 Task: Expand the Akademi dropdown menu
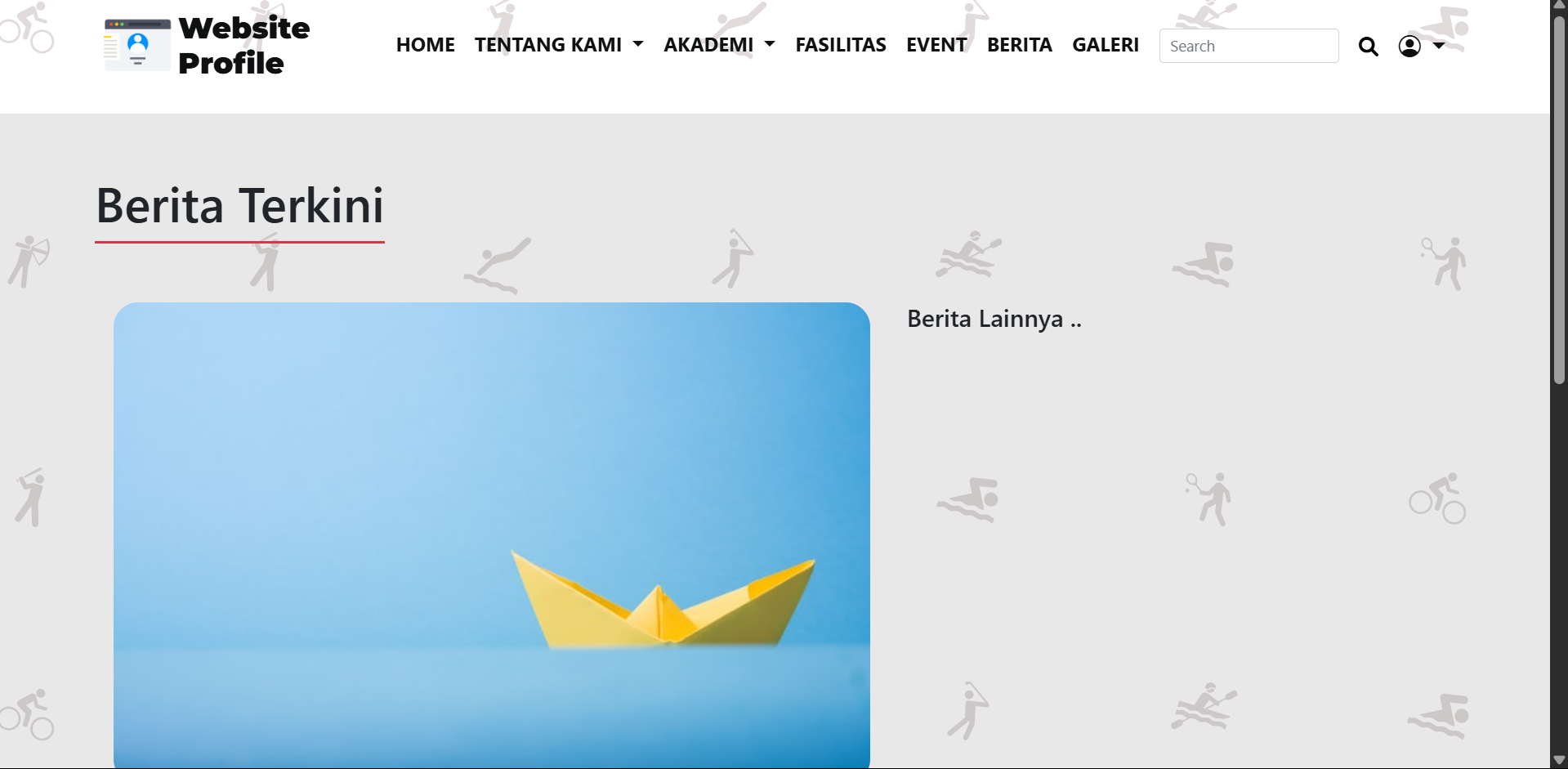tap(719, 45)
